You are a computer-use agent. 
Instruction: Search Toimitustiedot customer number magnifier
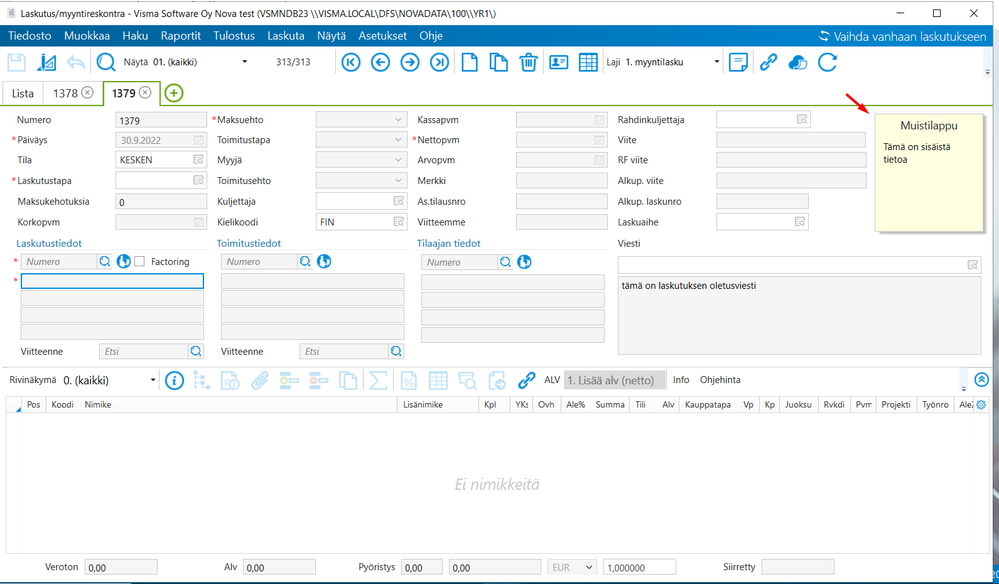tap(305, 262)
